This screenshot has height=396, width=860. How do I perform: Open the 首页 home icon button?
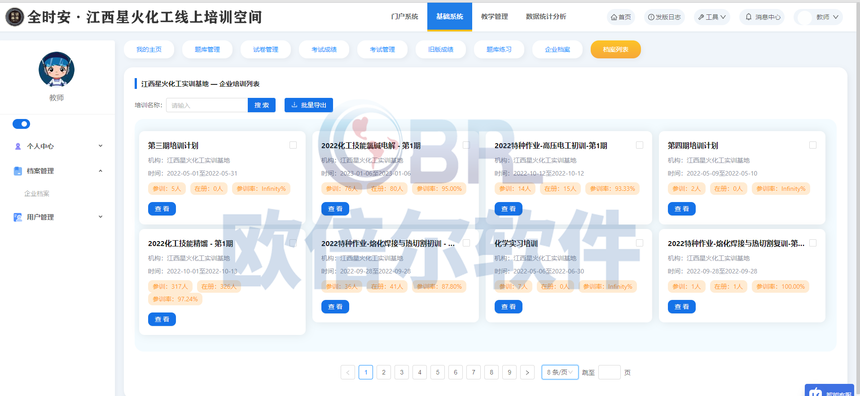[620, 17]
